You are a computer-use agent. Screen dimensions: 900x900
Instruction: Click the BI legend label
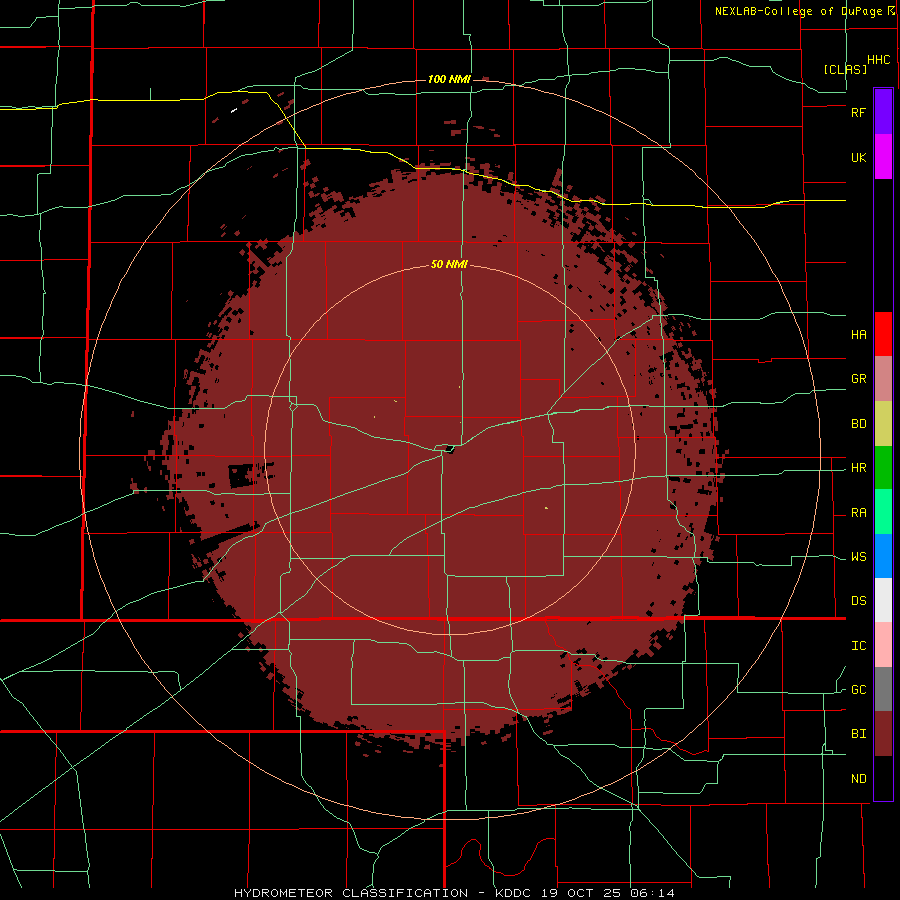859,734
